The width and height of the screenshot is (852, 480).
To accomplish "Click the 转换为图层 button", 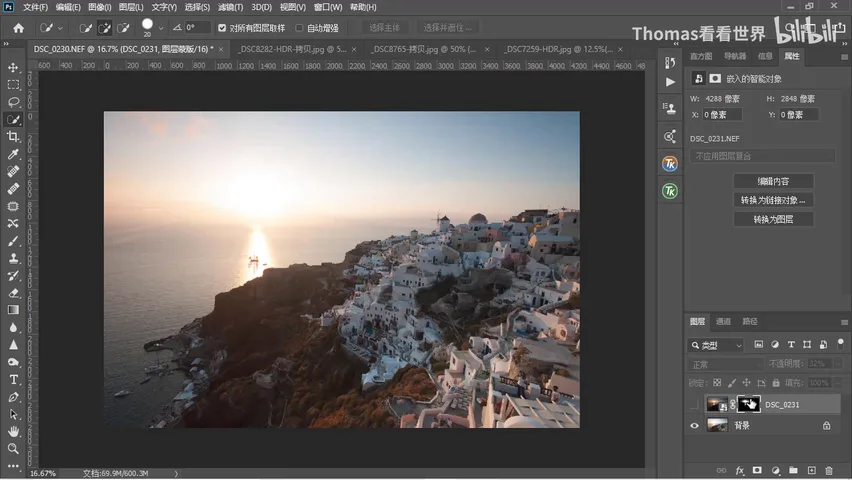I will (773, 219).
